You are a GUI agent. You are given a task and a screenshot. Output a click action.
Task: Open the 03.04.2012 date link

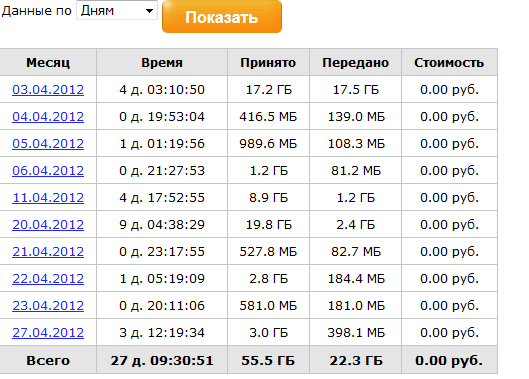click(48, 89)
